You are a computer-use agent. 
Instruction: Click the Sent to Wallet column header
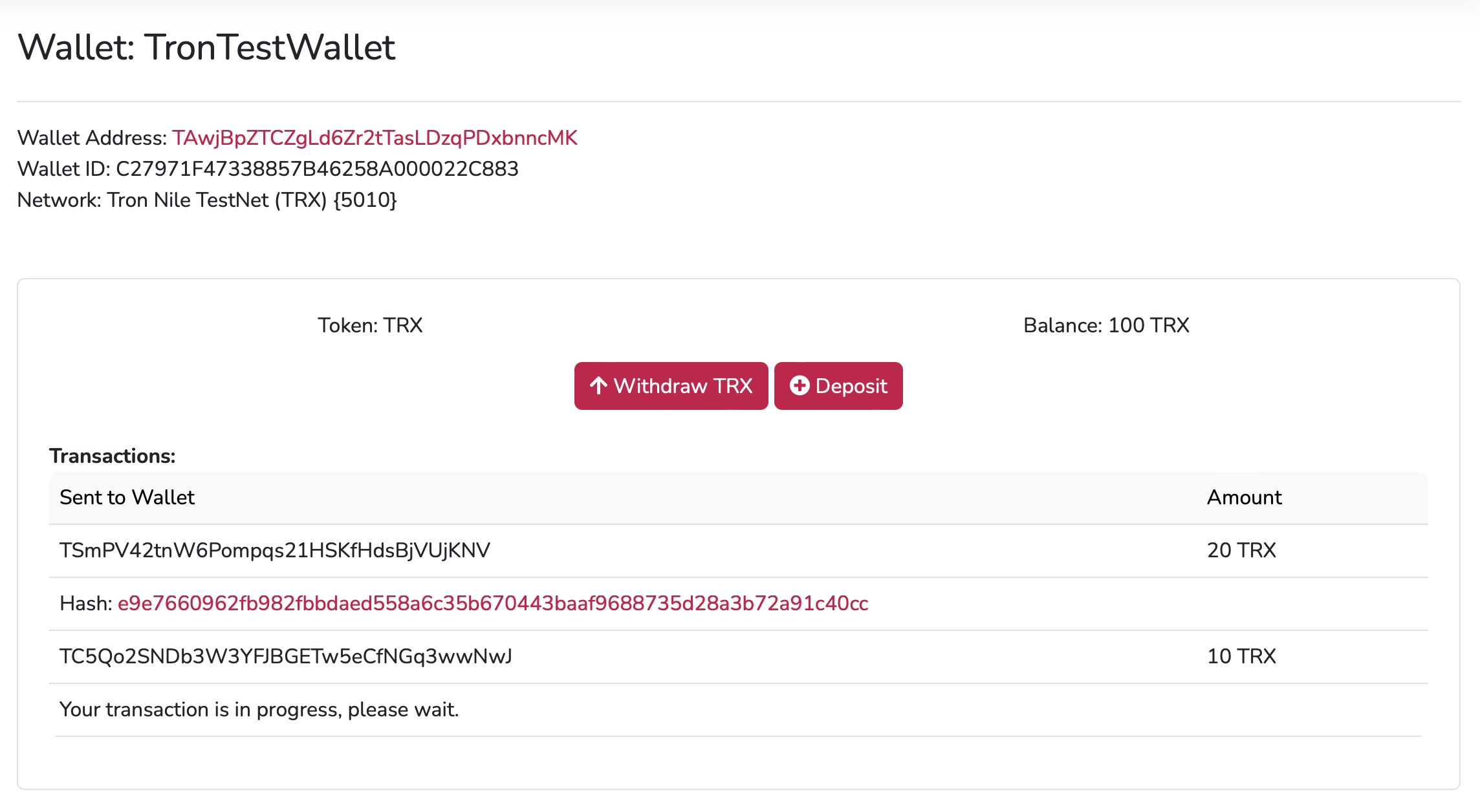pos(127,497)
